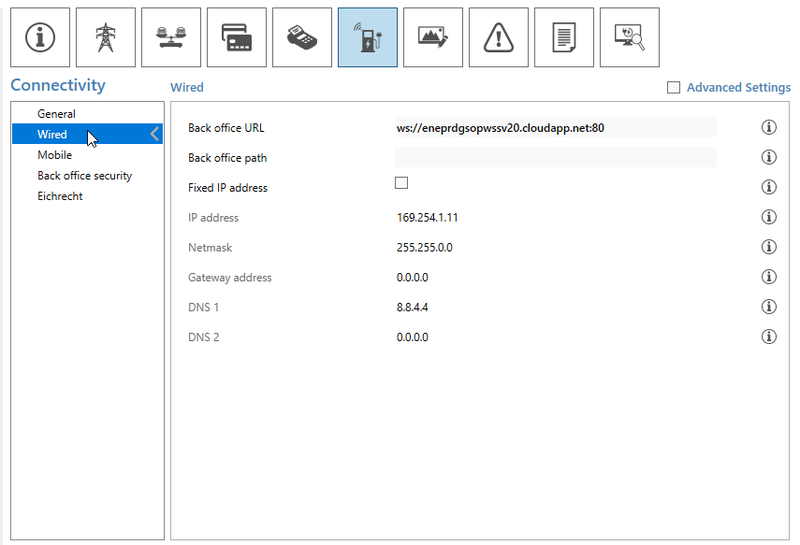Show info for Back office URL
This screenshot has height=545, width=800.
769,127
